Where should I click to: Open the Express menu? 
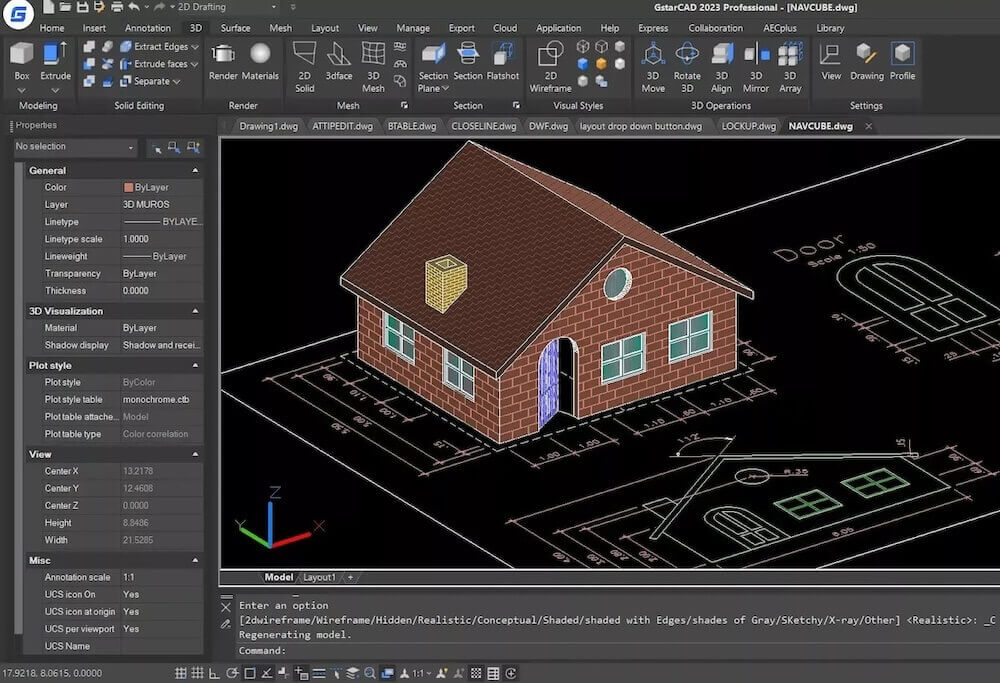(x=653, y=28)
